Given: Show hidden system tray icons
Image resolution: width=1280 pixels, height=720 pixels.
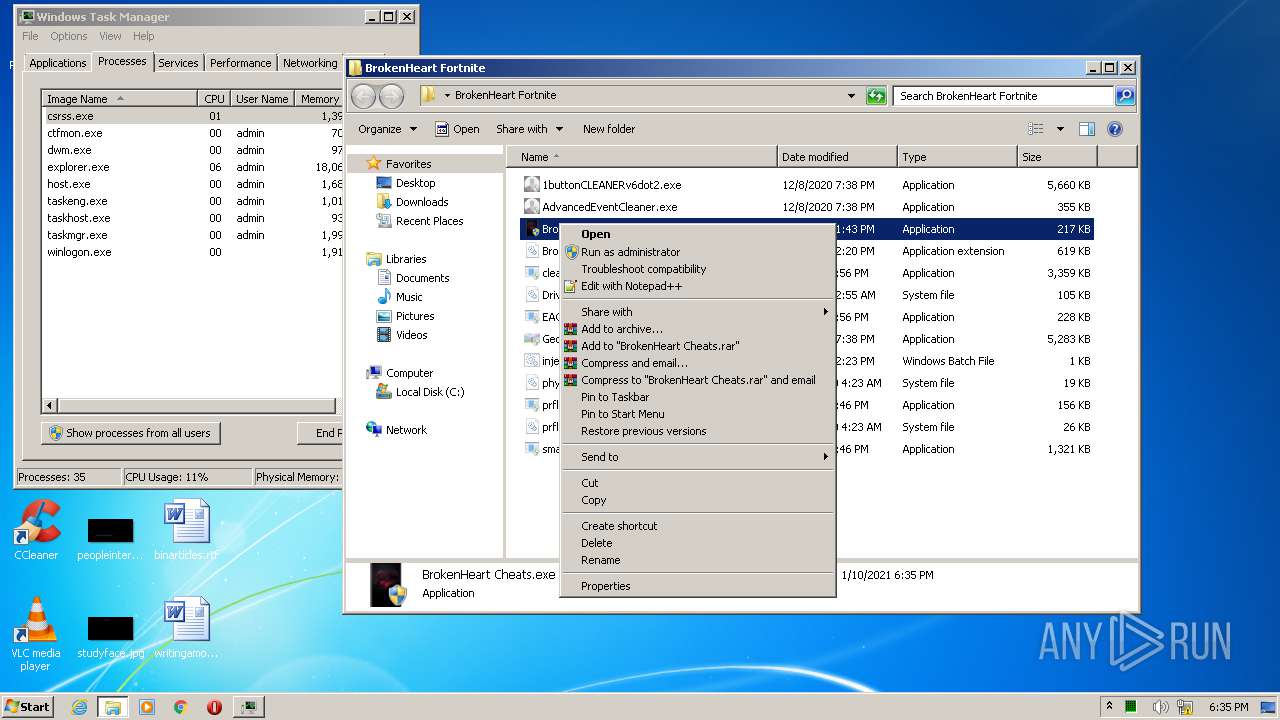Looking at the screenshot, I should coord(1108,706).
